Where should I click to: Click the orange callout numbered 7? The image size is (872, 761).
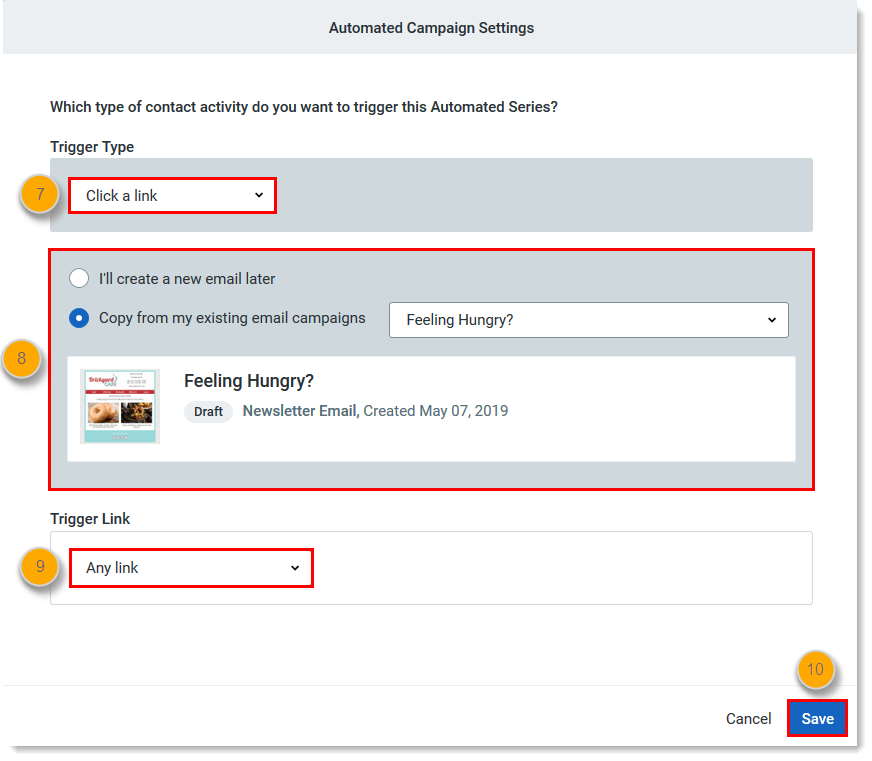39,194
